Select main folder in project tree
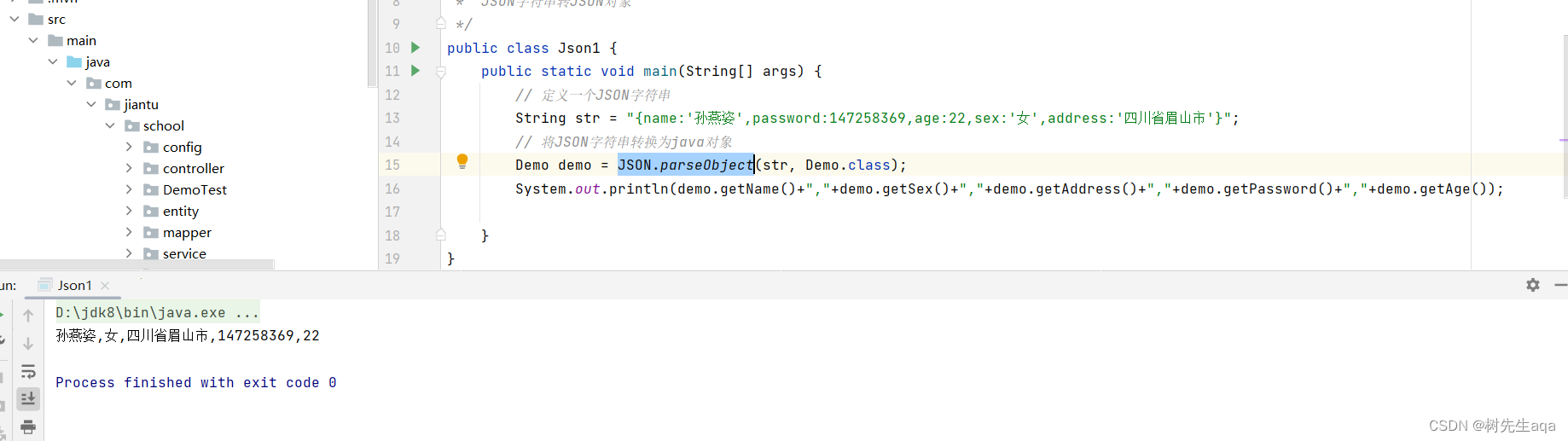The image size is (1568, 441). (x=81, y=40)
